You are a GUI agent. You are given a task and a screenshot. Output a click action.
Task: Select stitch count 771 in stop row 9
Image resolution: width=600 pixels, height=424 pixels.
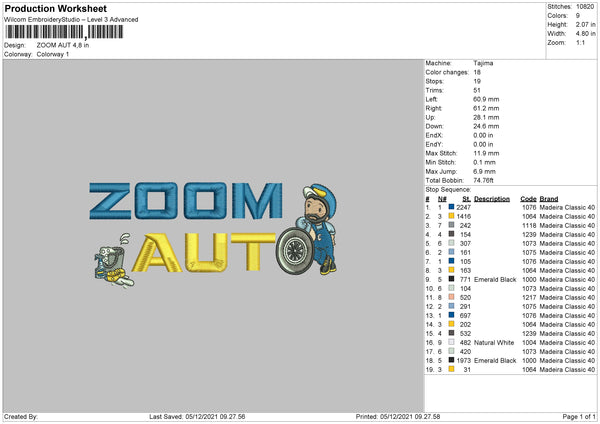coord(465,279)
